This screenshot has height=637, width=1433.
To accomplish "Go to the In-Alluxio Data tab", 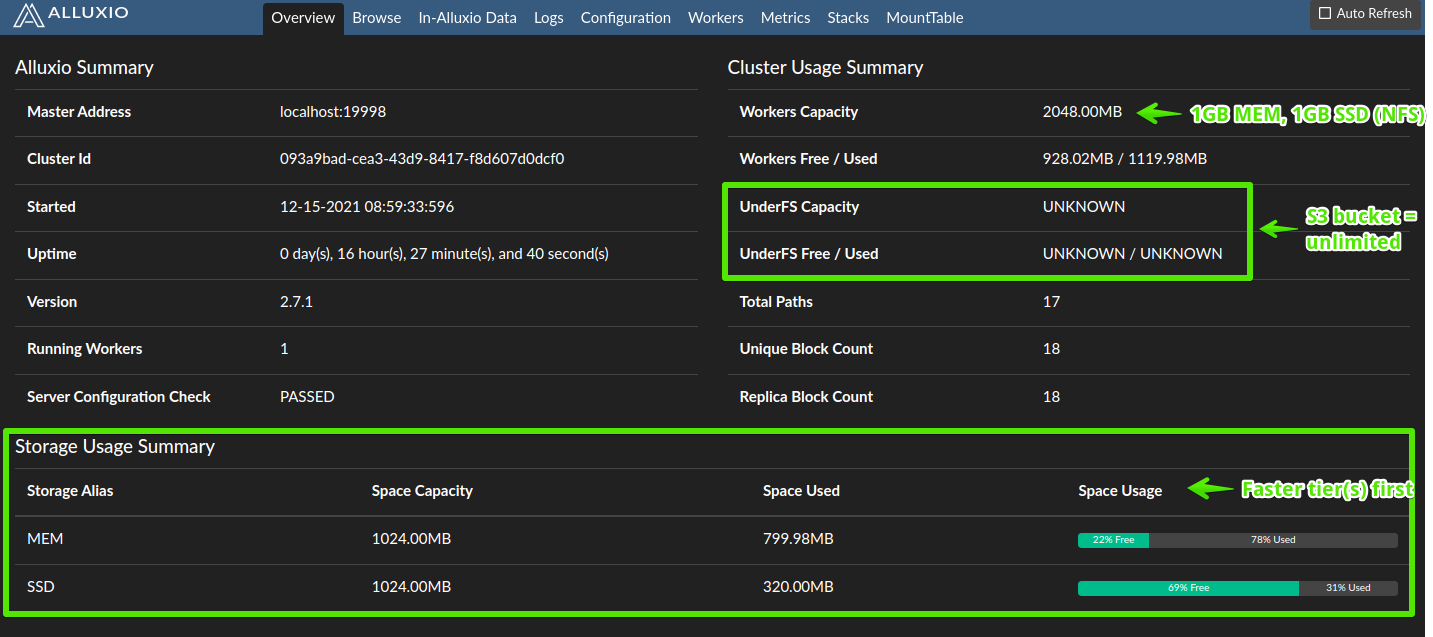I will point(468,18).
